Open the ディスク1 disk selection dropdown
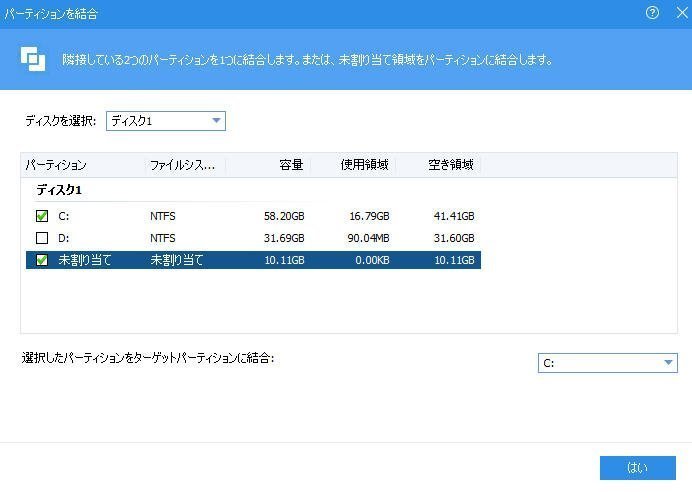The image size is (692, 492). 165,121
